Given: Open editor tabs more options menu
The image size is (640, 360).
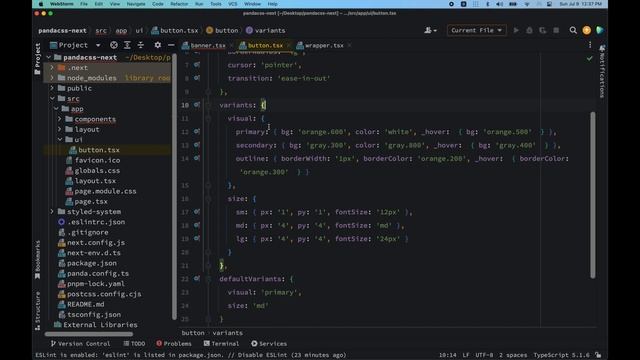Looking at the screenshot, I should coord(590,45).
